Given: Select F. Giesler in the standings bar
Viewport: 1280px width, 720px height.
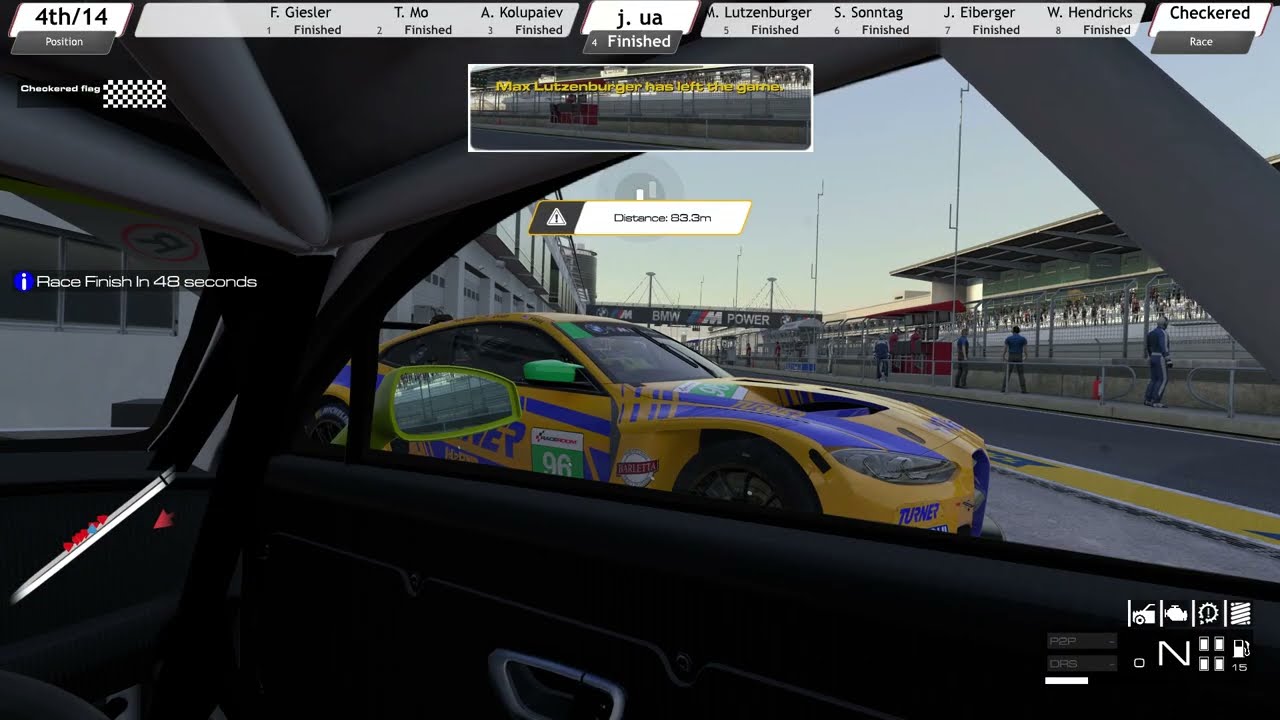Looking at the screenshot, I should point(301,20).
